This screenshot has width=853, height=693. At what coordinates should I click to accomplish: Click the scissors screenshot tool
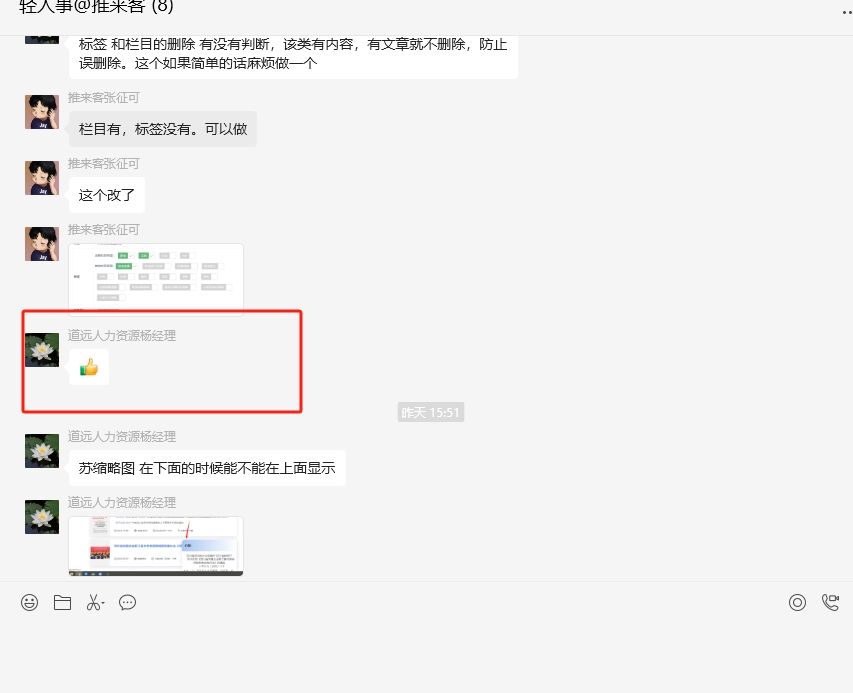pos(95,602)
